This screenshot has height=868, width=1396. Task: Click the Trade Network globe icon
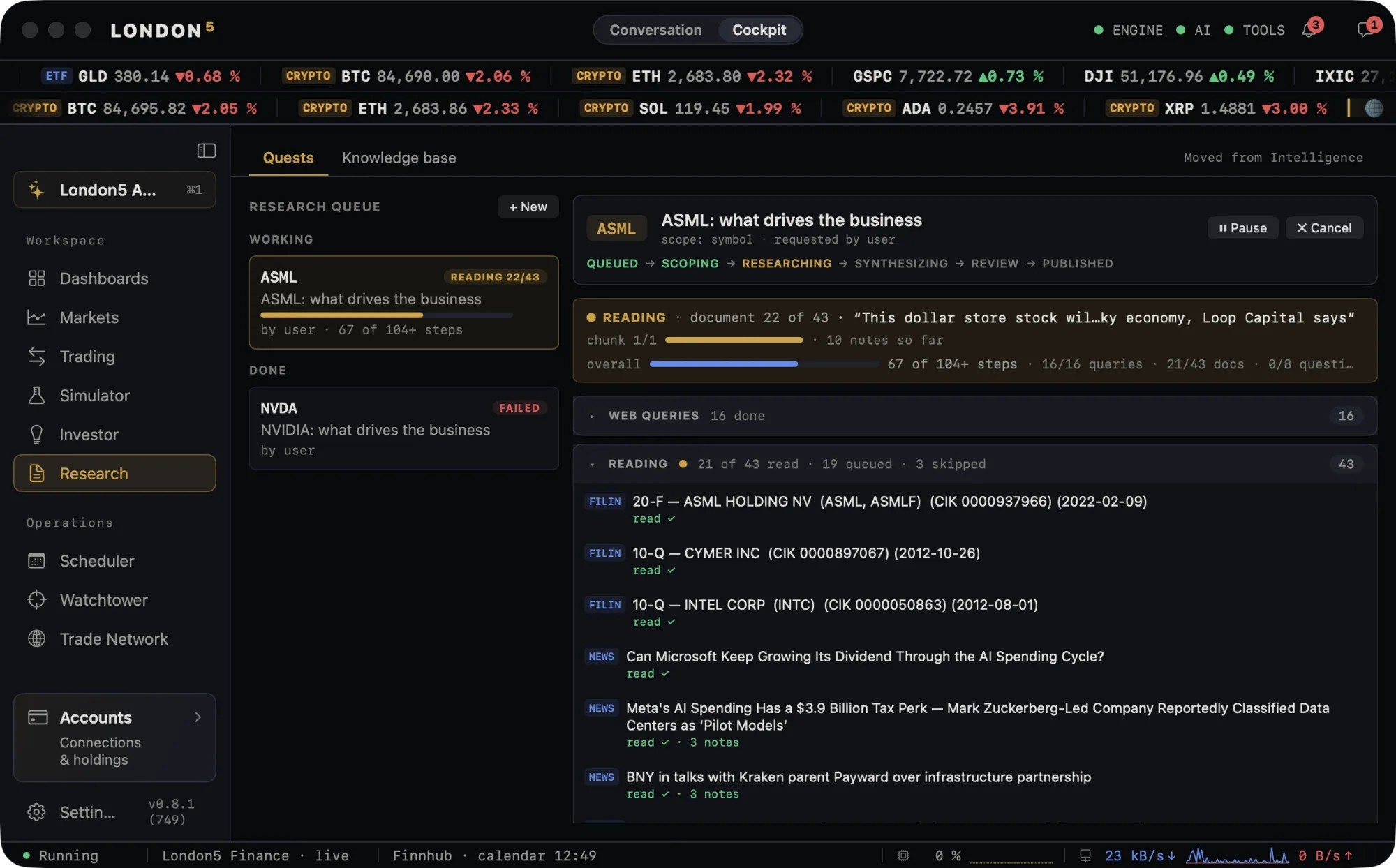pos(36,639)
